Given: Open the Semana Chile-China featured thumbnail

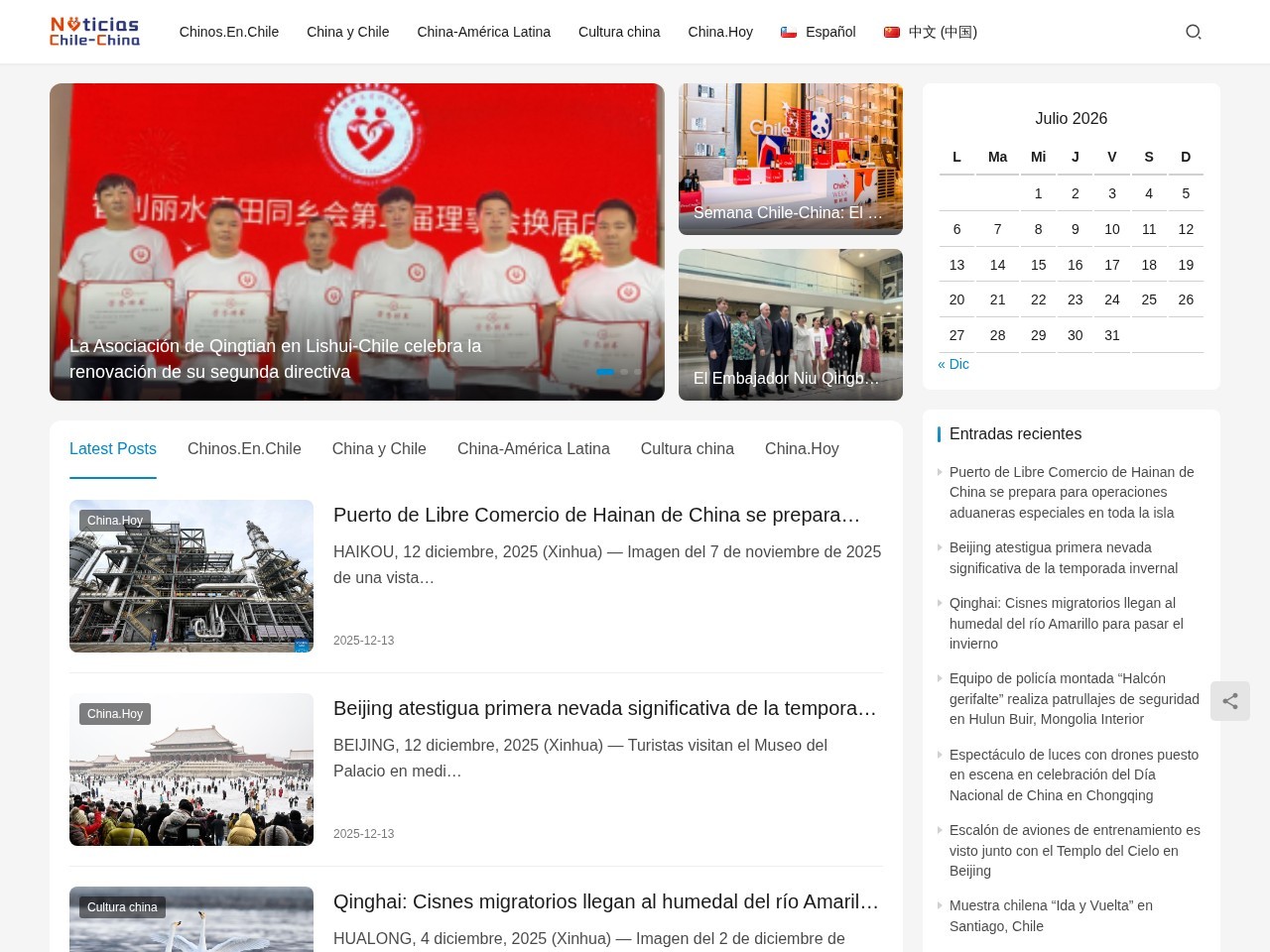Looking at the screenshot, I should [791, 159].
